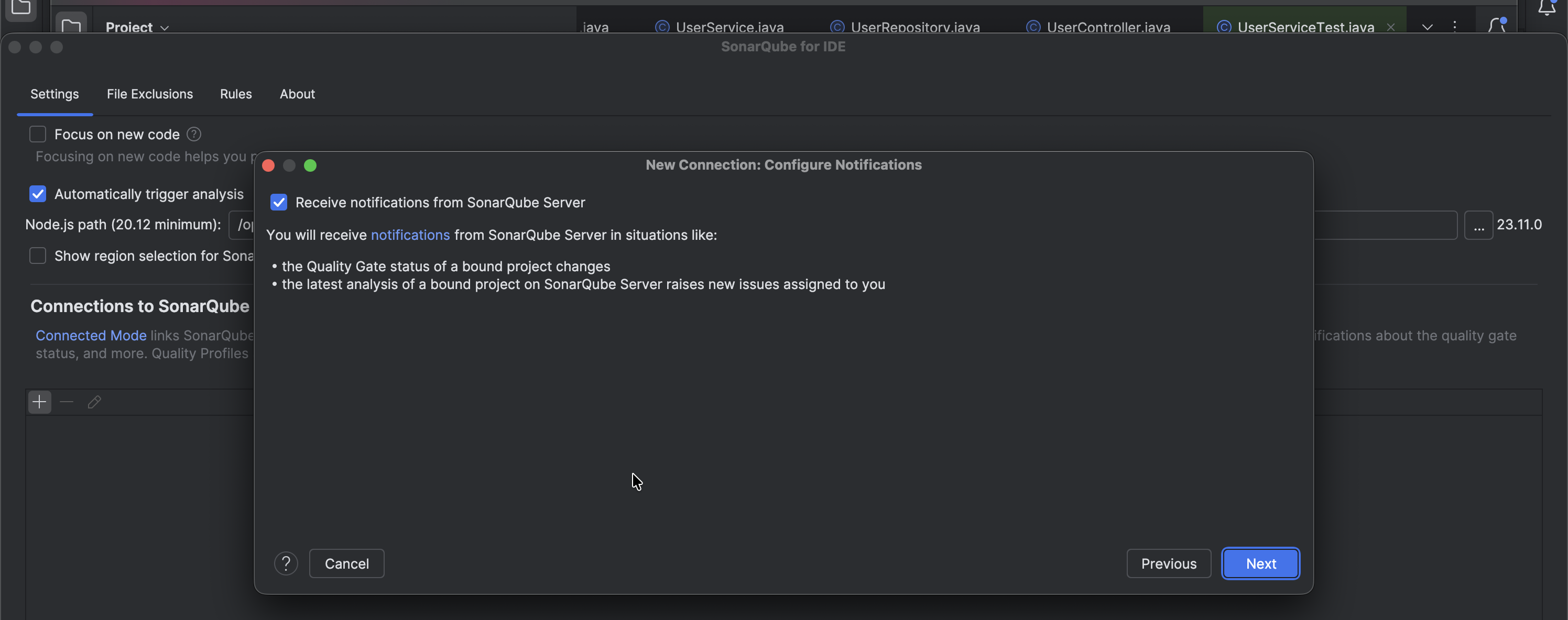This screenshot has width=1568, height=620.
Task: Expand the hidden editor tabs chevron
Action: 1427,27
